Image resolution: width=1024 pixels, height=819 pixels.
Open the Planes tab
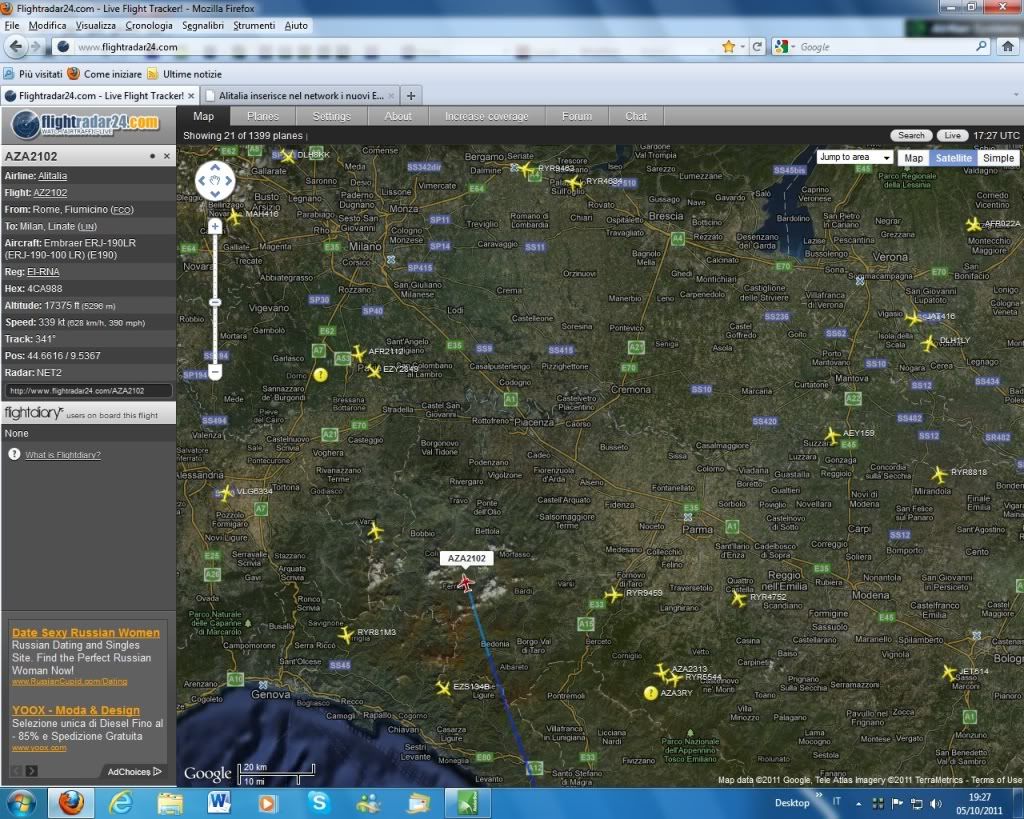263,116
